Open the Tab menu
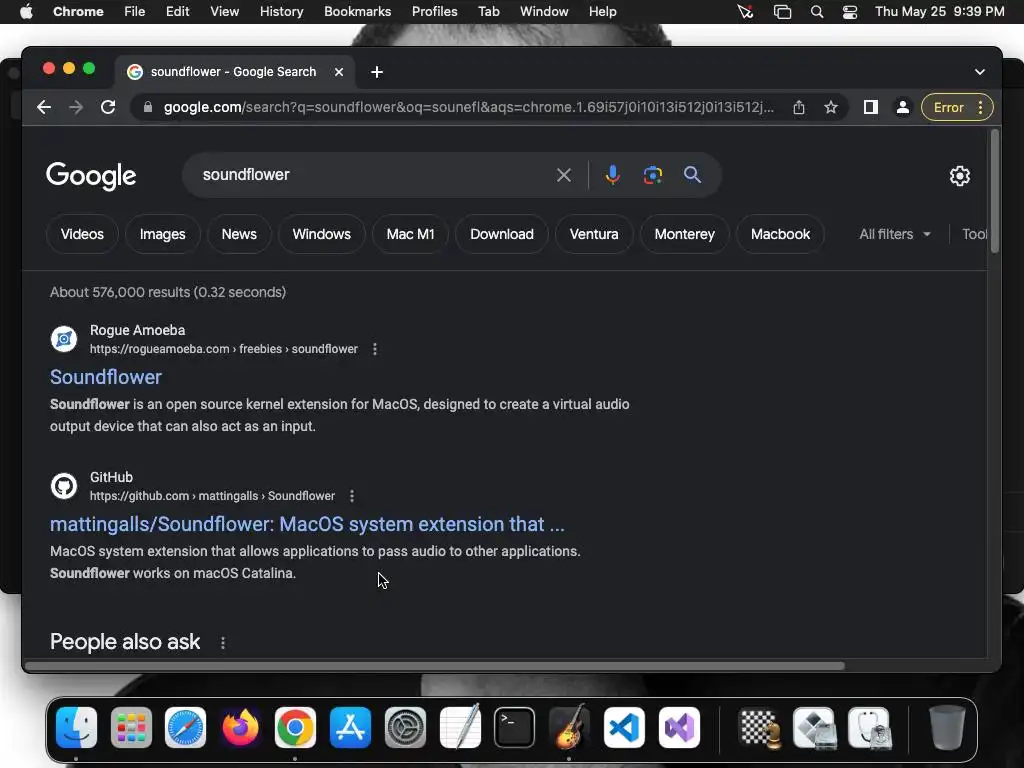 [488, 12]
